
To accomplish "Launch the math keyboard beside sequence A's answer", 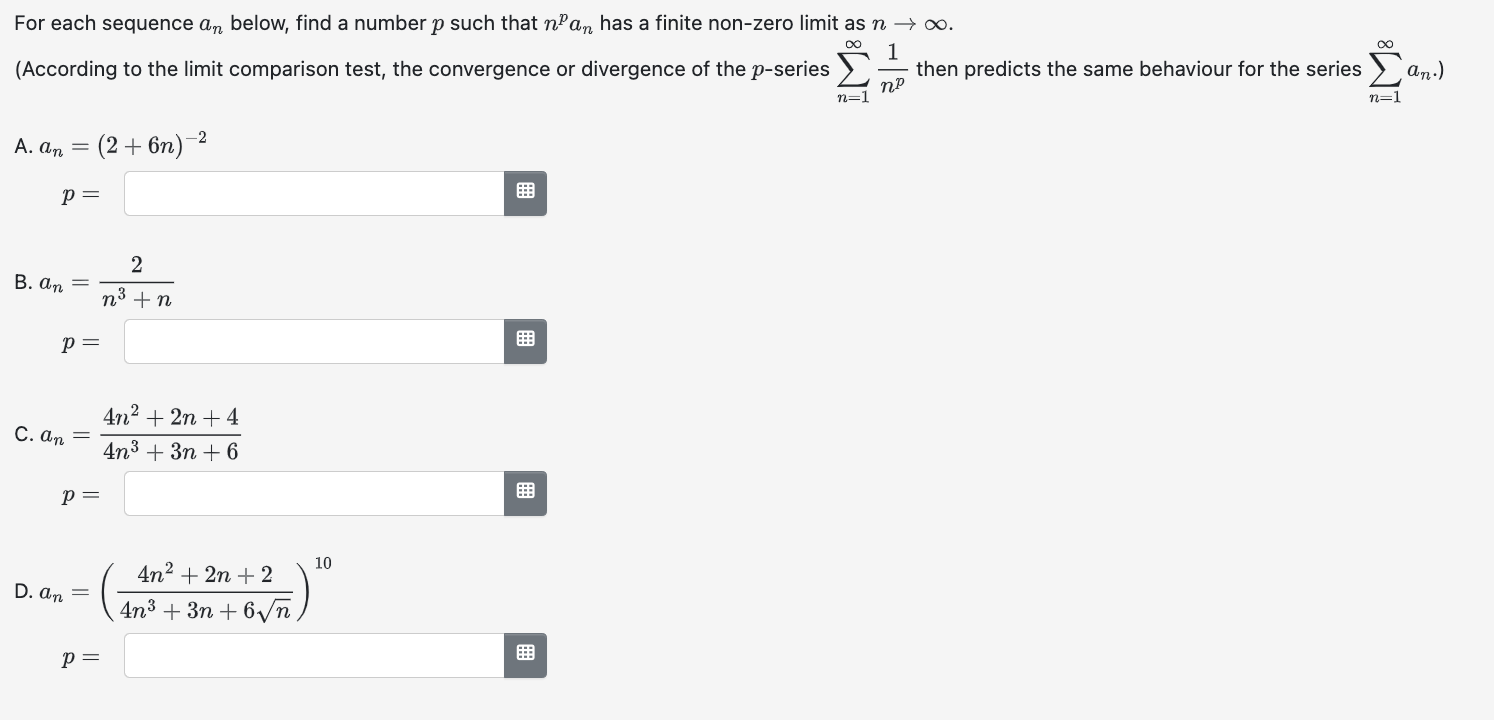I will [x=524, y=192].
